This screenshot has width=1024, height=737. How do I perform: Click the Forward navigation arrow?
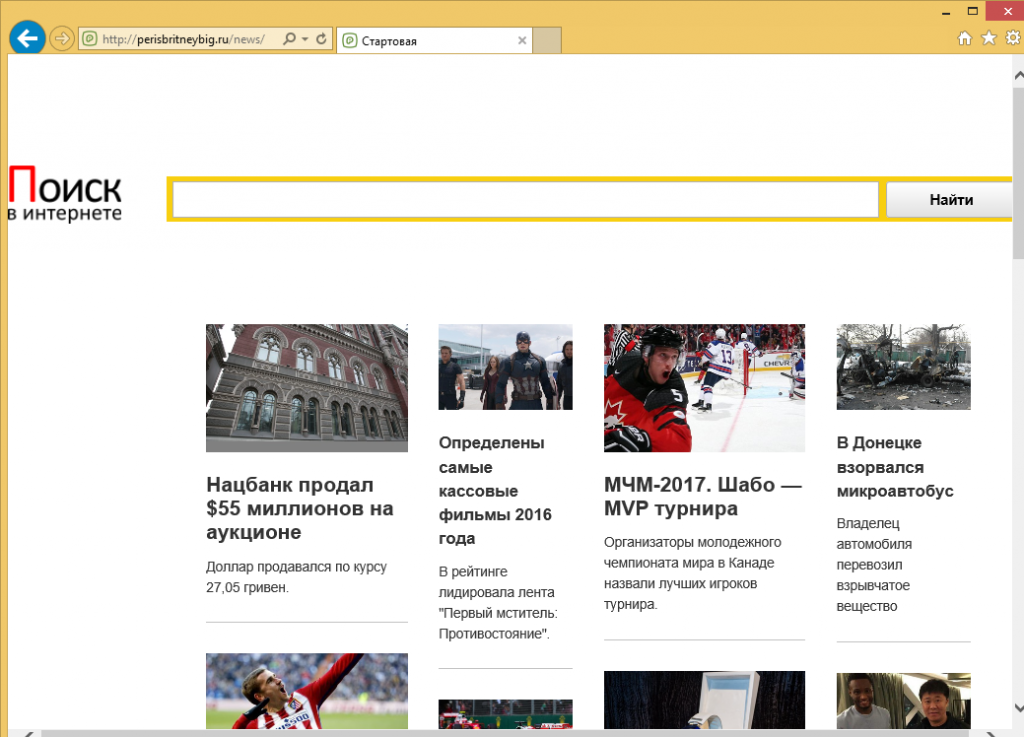coord(62,39)
